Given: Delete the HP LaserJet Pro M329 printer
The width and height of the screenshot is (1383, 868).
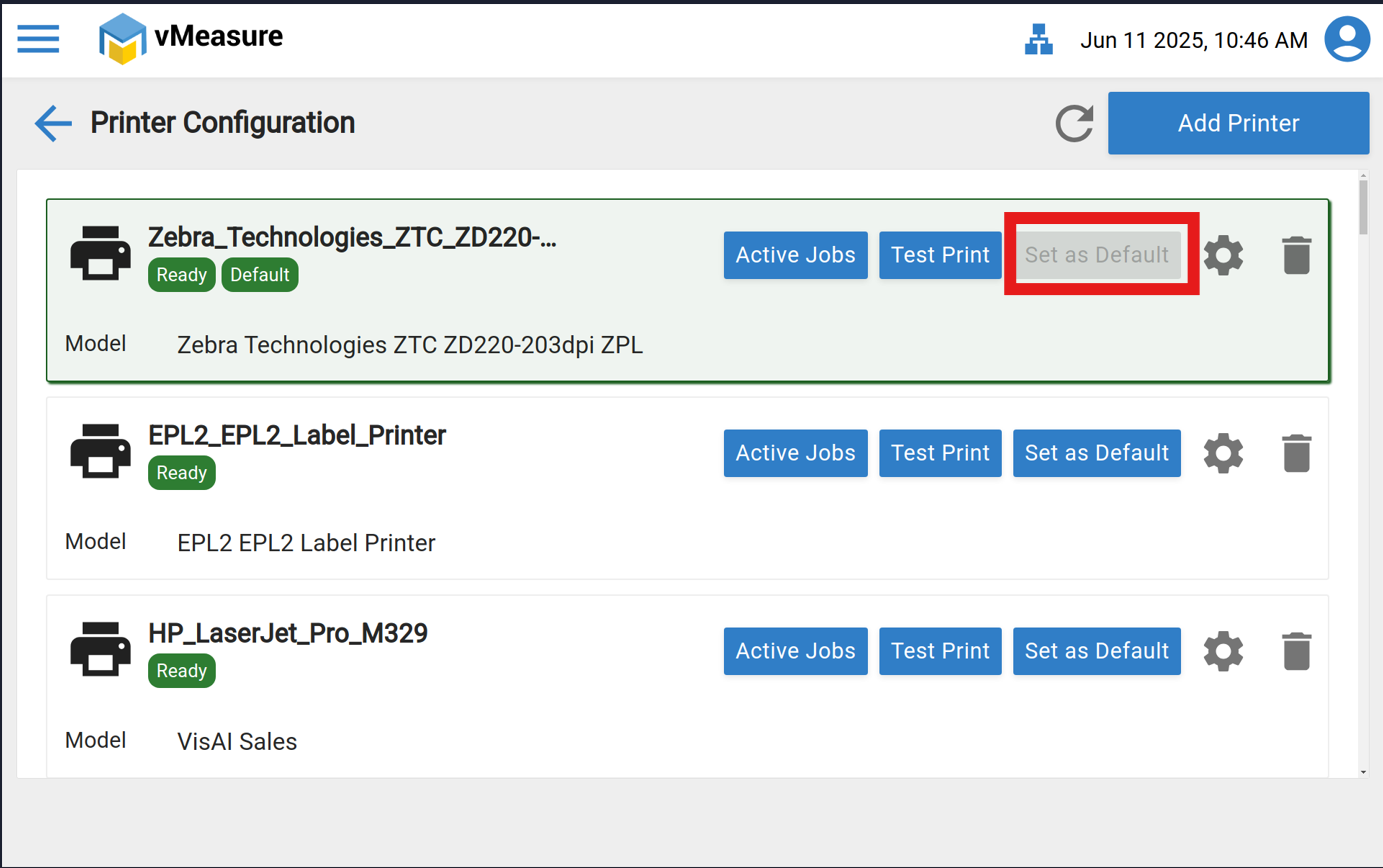Looking at the screenshot, I should tap(1296, 652).
